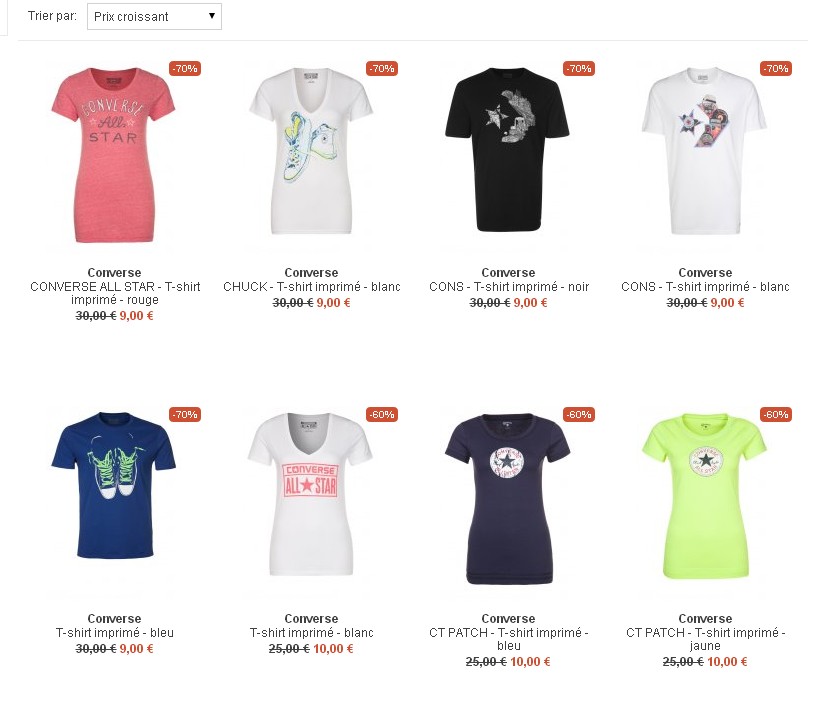Click the dropdown arrow next to Prix croissant

[x=212, y=16]
